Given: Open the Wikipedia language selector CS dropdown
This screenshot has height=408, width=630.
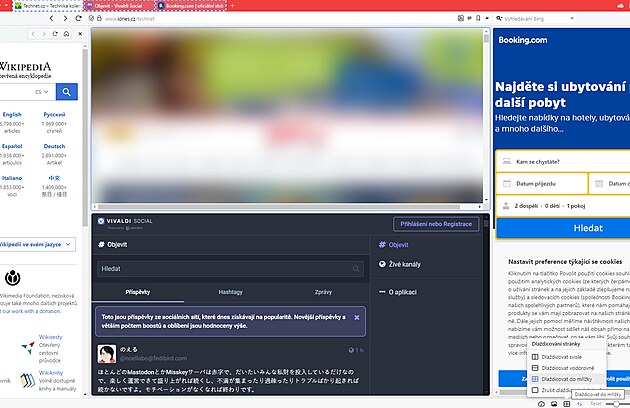Looking at the screenshot, I should (x=43, y=92).
